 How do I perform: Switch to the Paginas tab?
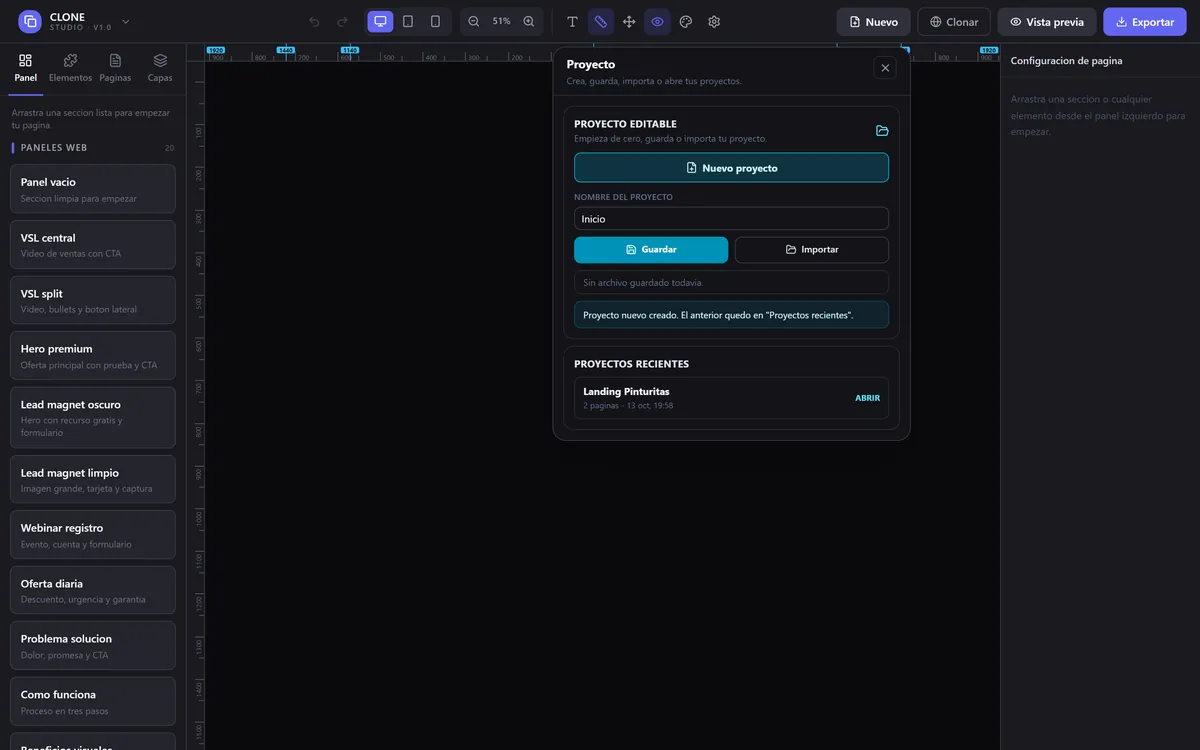[115, 68]
